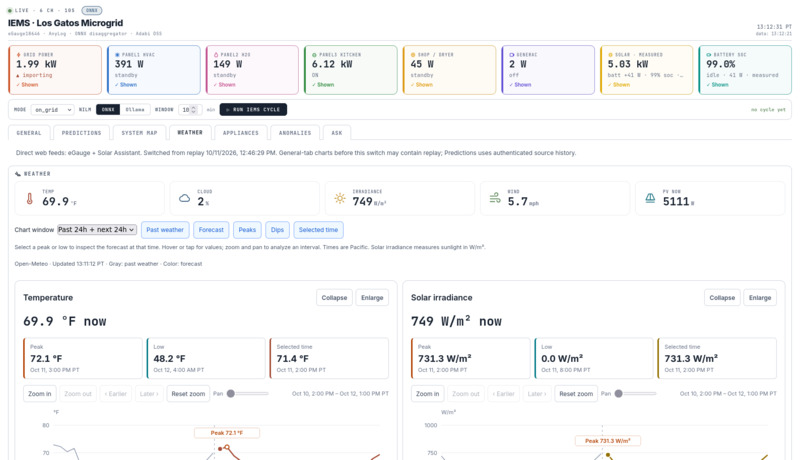Enlarge the Solar irradiance chart

pyautogui.click(x=760, y=298)
